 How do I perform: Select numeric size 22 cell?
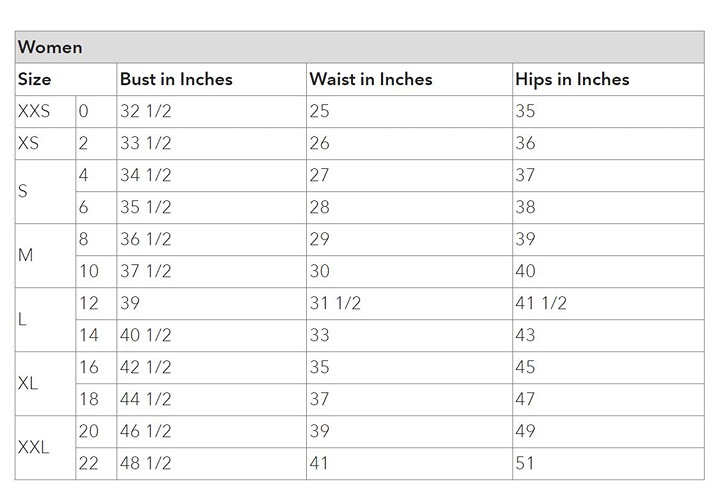[96, 464]
